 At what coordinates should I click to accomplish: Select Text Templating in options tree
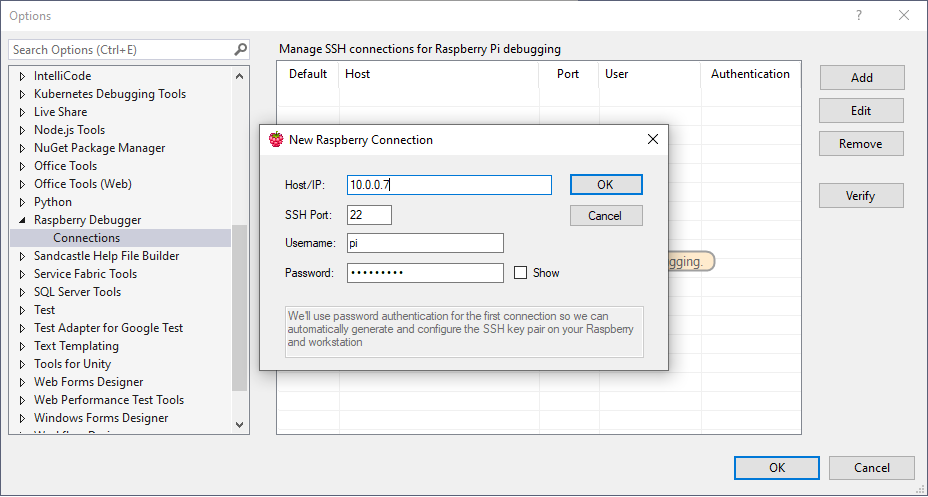tap(76, 346)
